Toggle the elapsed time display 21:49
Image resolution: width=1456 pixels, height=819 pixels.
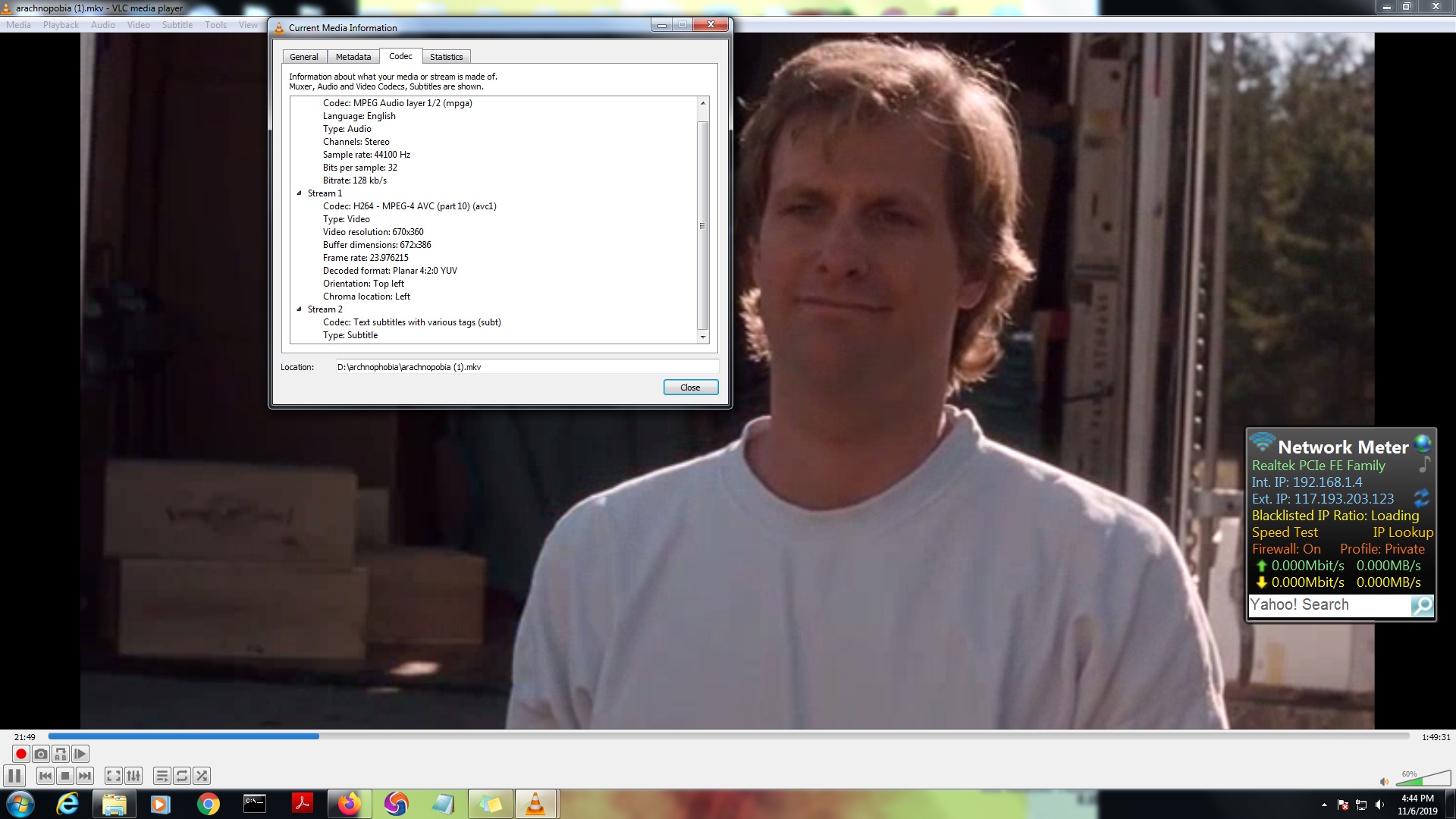point(25,737)
